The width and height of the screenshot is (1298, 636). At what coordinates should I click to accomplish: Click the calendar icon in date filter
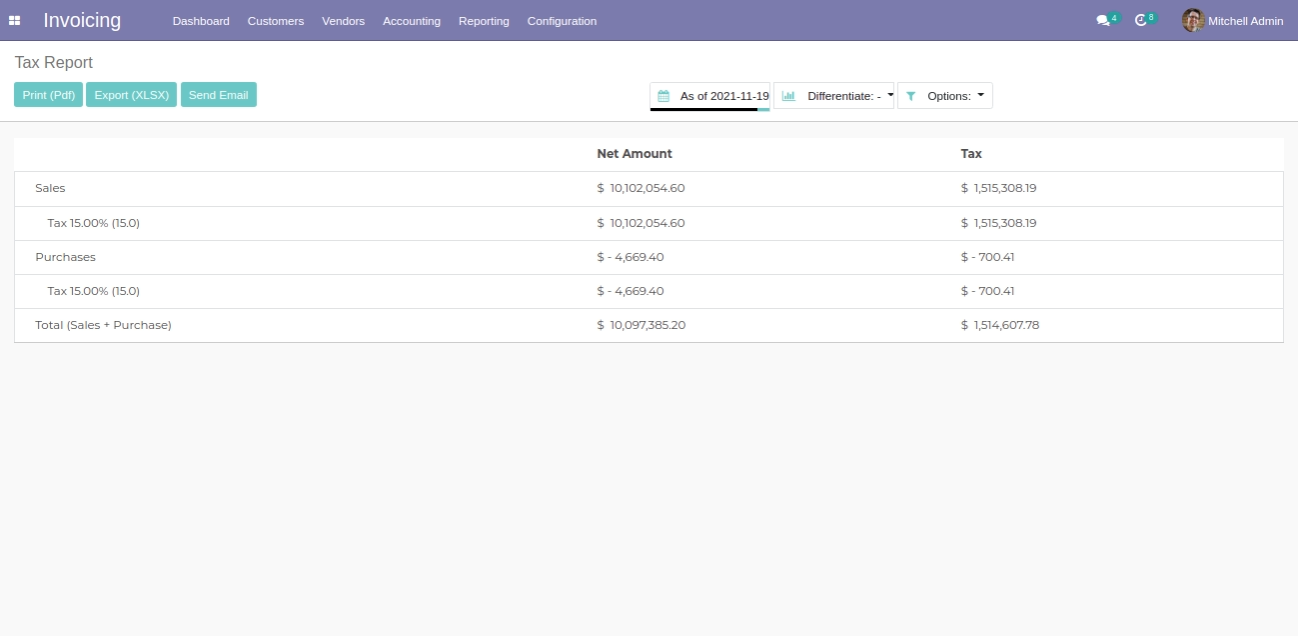[x=663, y=96]
